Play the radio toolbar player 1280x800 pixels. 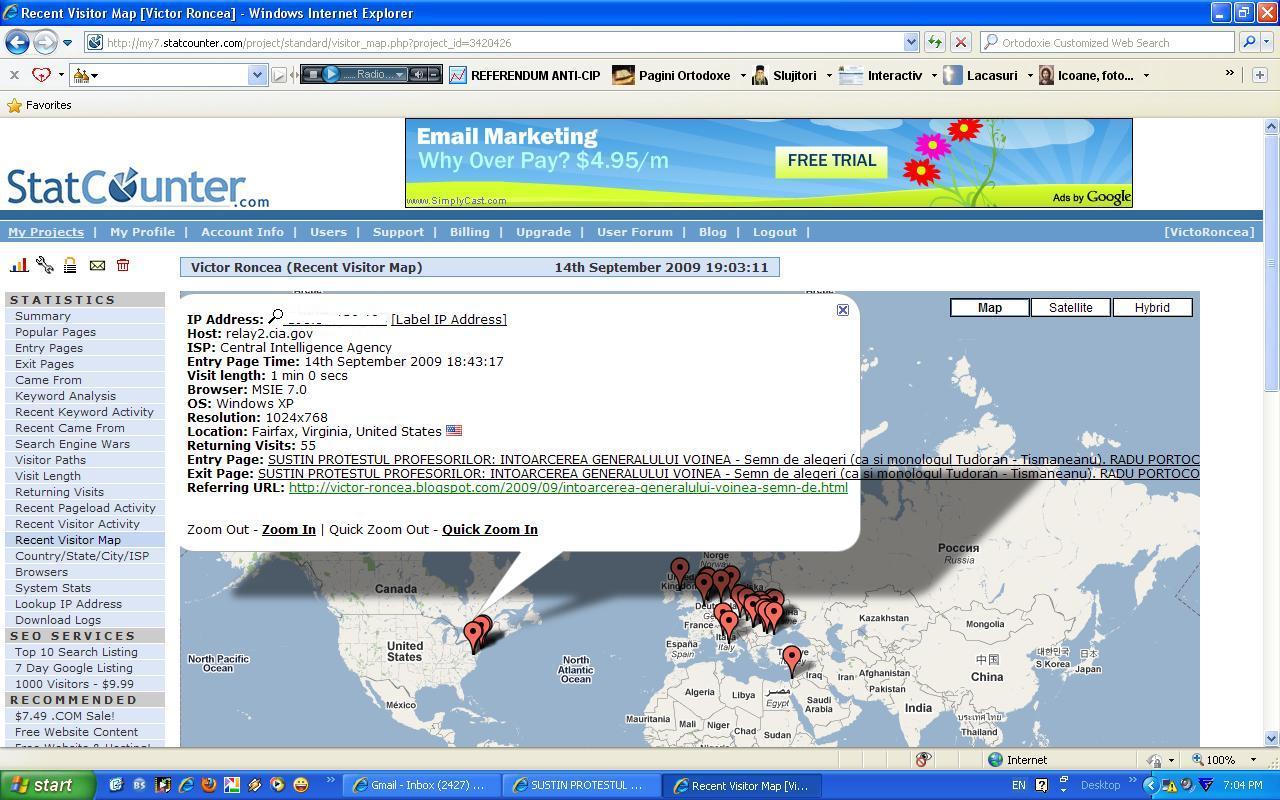coord(332,74)
